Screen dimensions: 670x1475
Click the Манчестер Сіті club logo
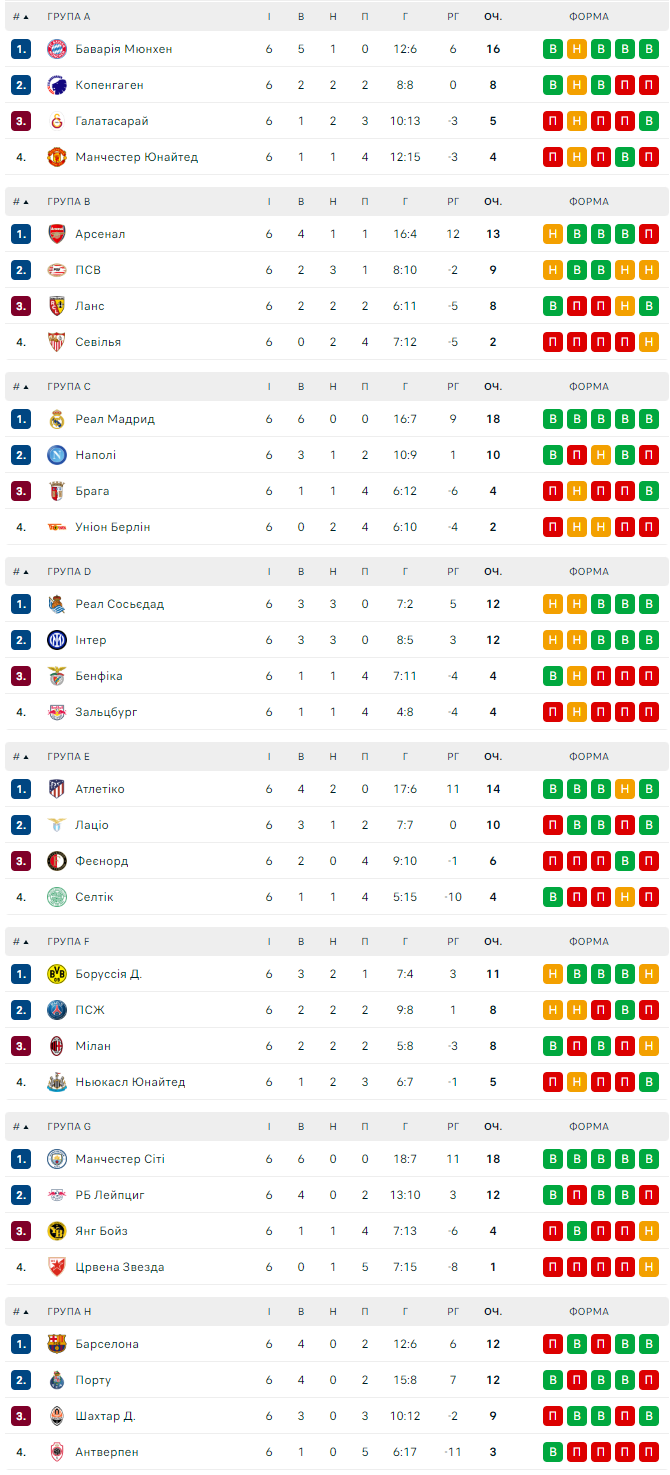click(57, 1159)
